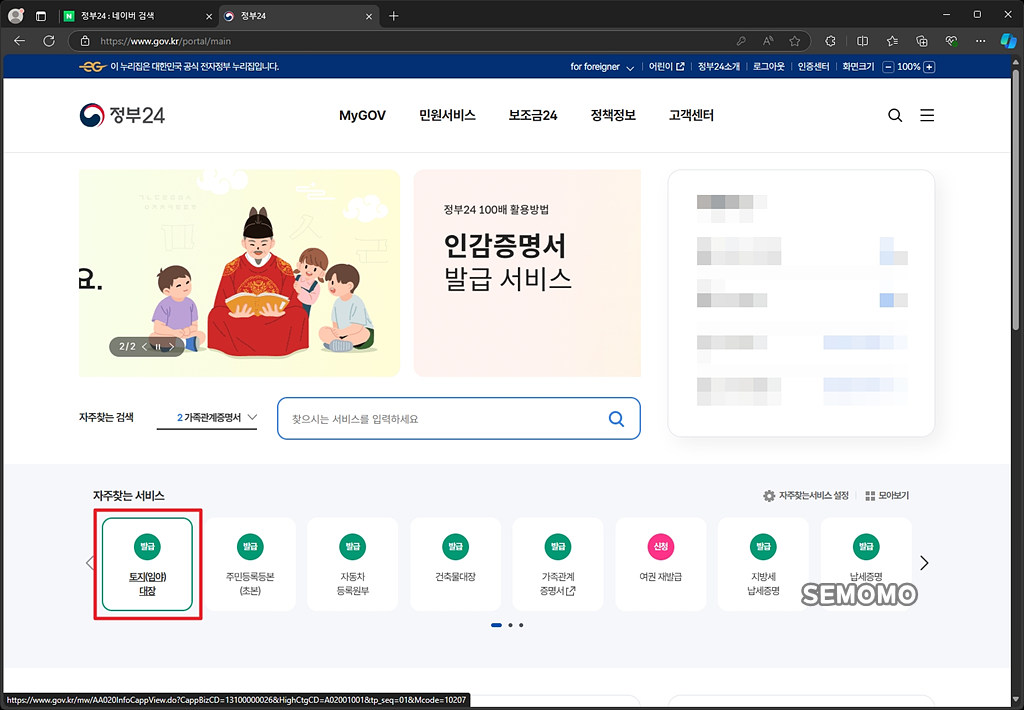This screenshot has width=1024, height=710.
Task: Select the third carousel page dot
Action: 520,625
